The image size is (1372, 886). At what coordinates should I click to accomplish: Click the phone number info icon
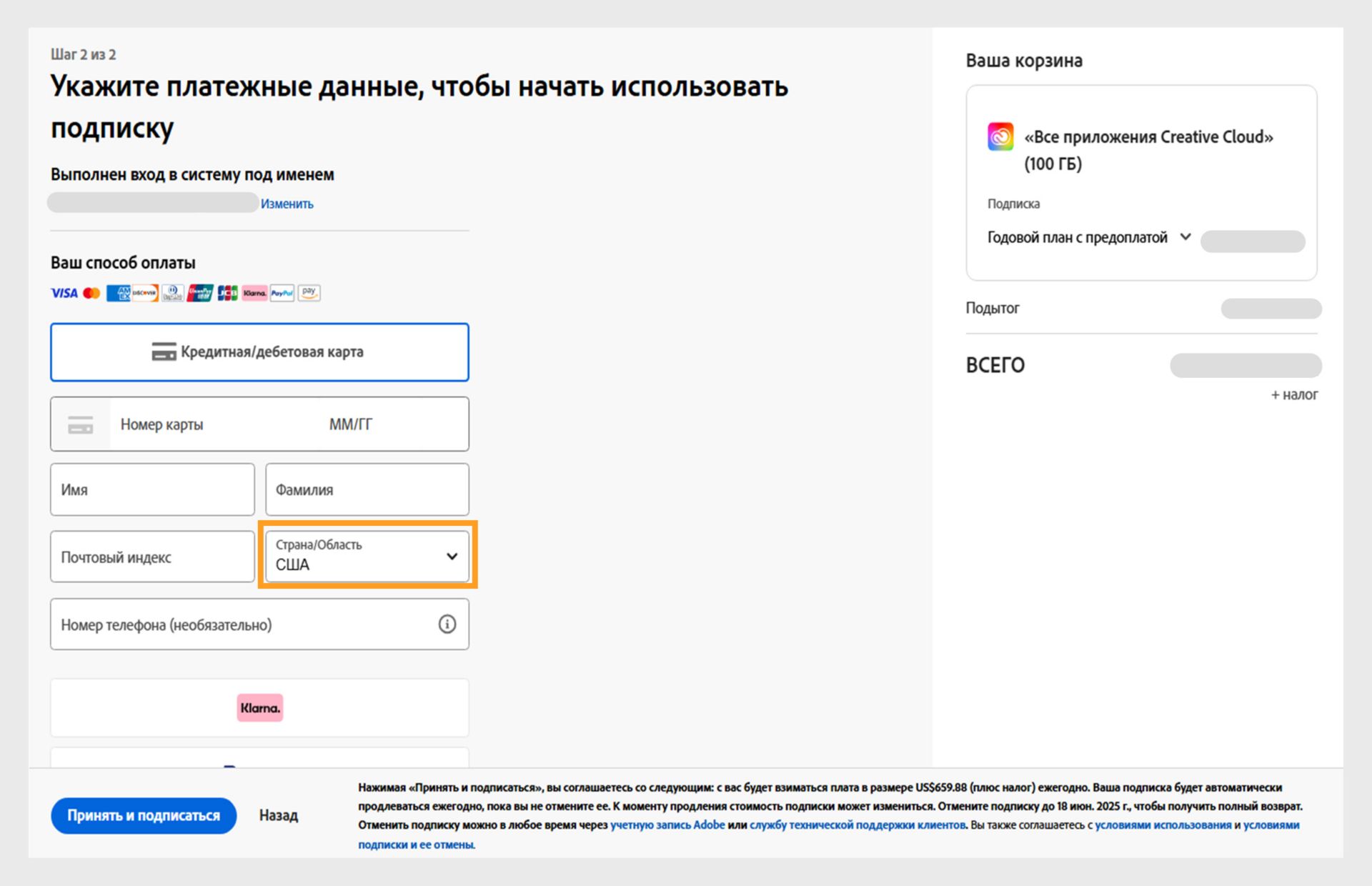(x=447, y=624)
